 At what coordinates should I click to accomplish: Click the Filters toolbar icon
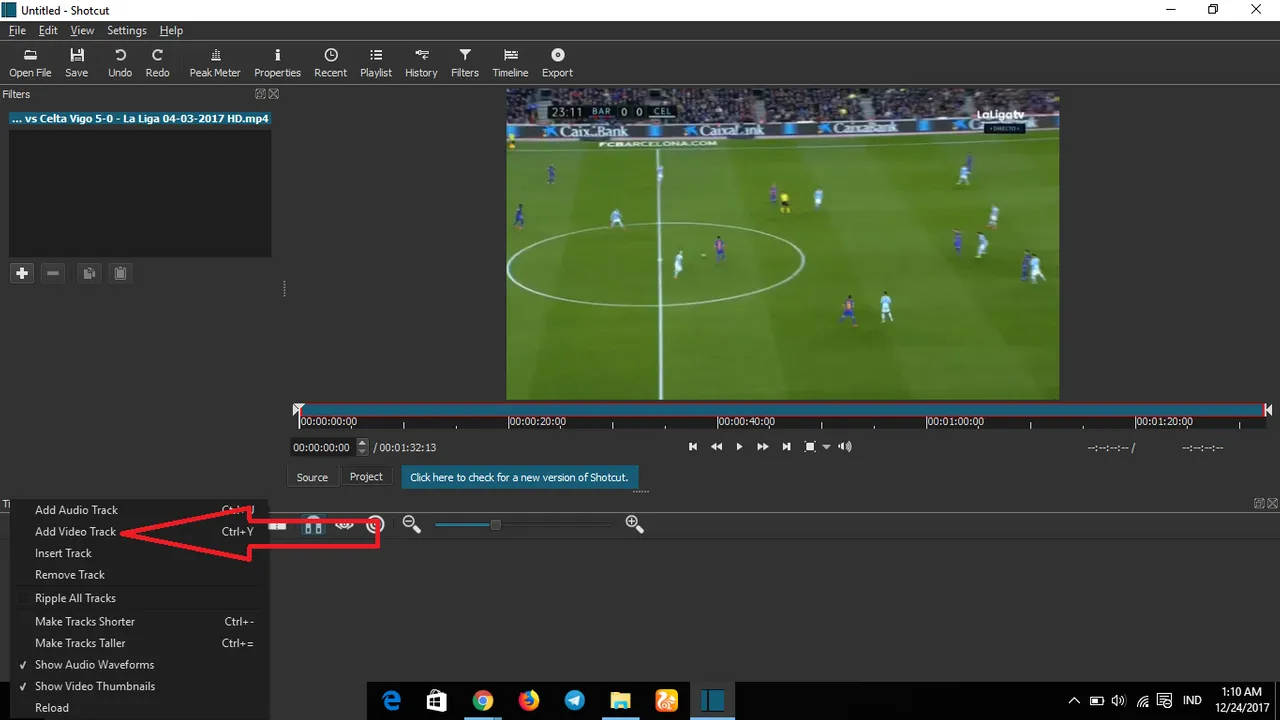[465, 63]
